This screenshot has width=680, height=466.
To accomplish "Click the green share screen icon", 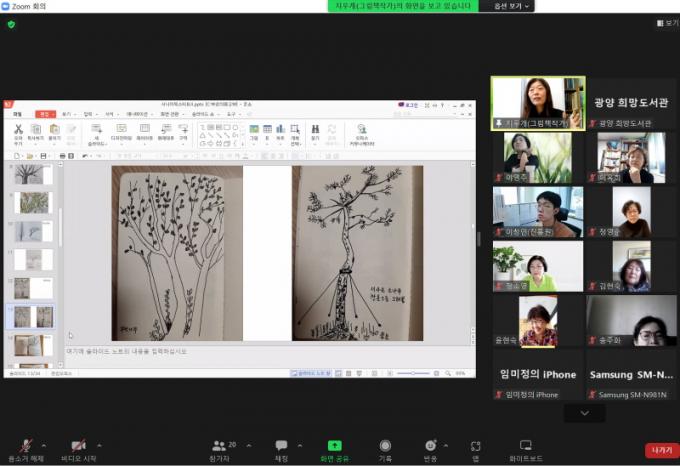I will 334,446.
